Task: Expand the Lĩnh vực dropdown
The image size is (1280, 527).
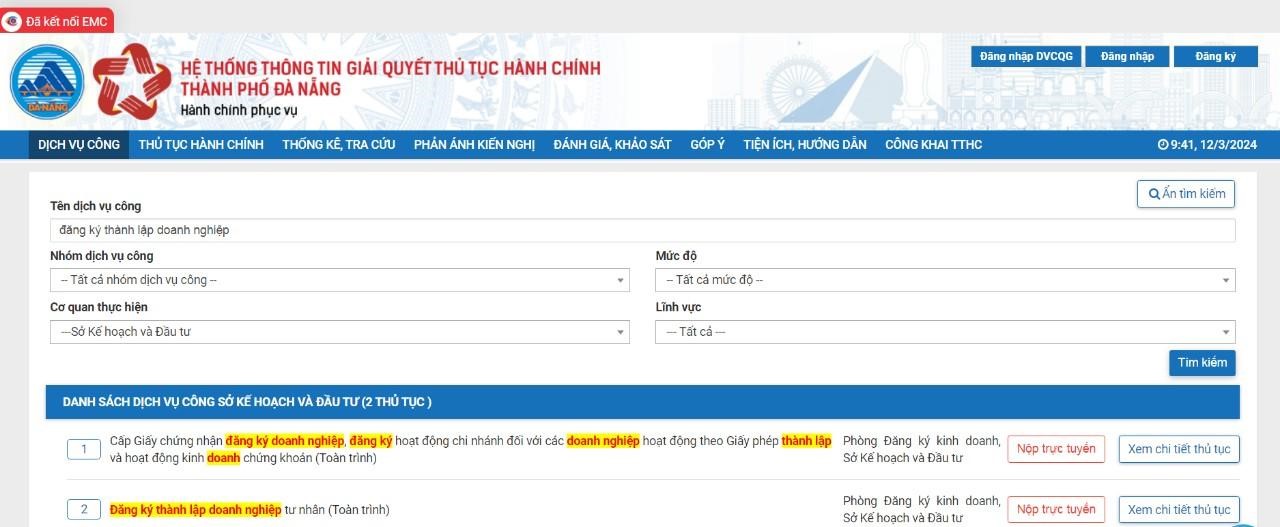Action: [945, 332]
